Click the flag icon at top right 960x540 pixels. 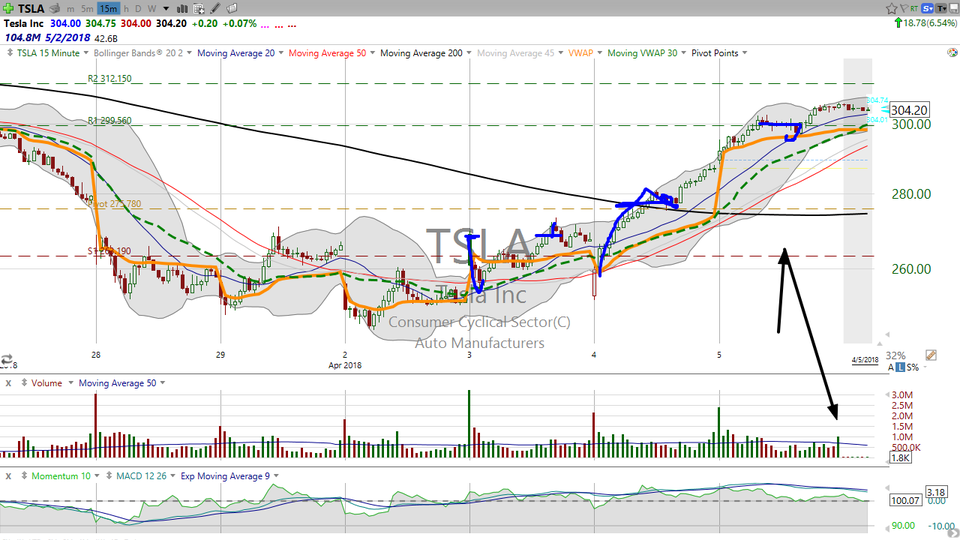(x=904, y=9)
